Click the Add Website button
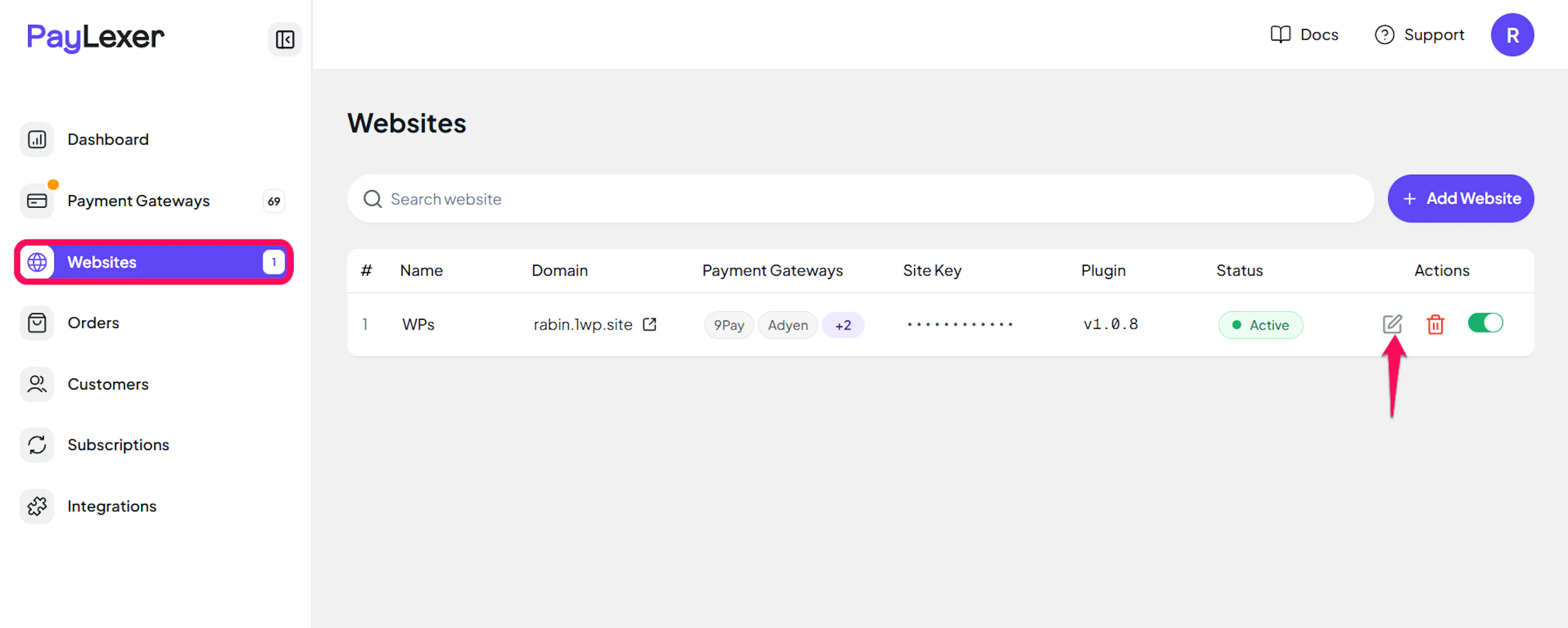The width and height of the screenshot is (1568, 628). (1460, 198)
